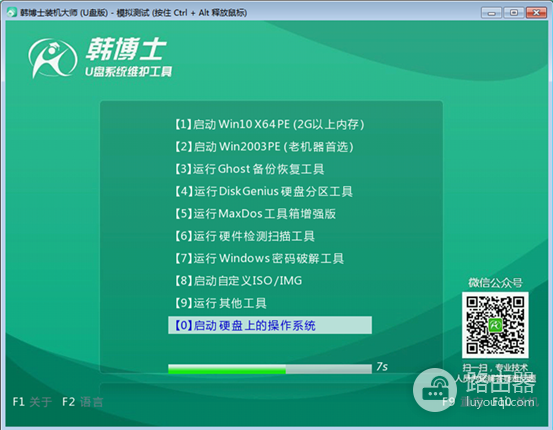Open 【6】运行硬件检测扫描工具
The height and width of the screenshot is (430, 553).
tap(244, 236)
